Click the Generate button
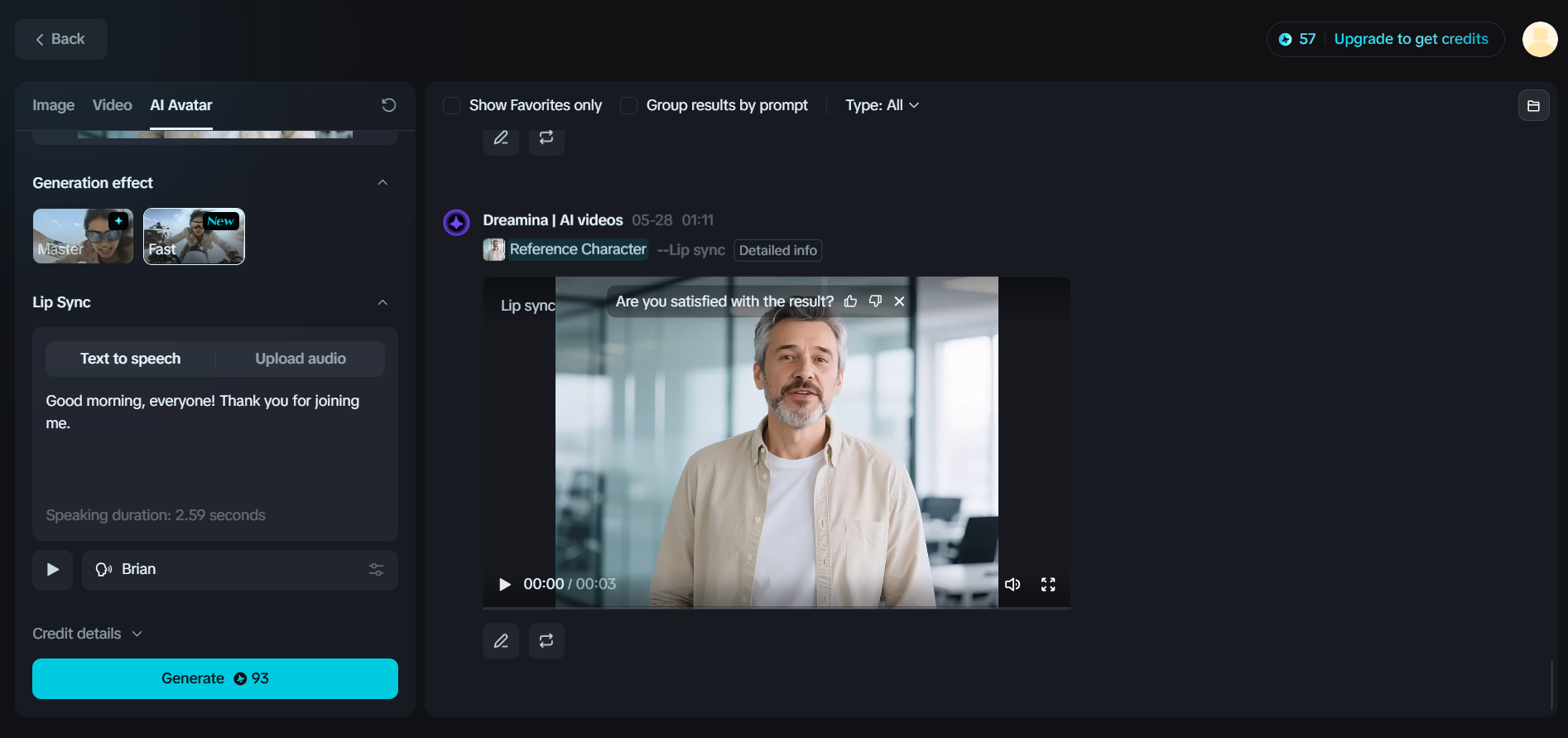 pyautogui.click(x=215, y=678)
